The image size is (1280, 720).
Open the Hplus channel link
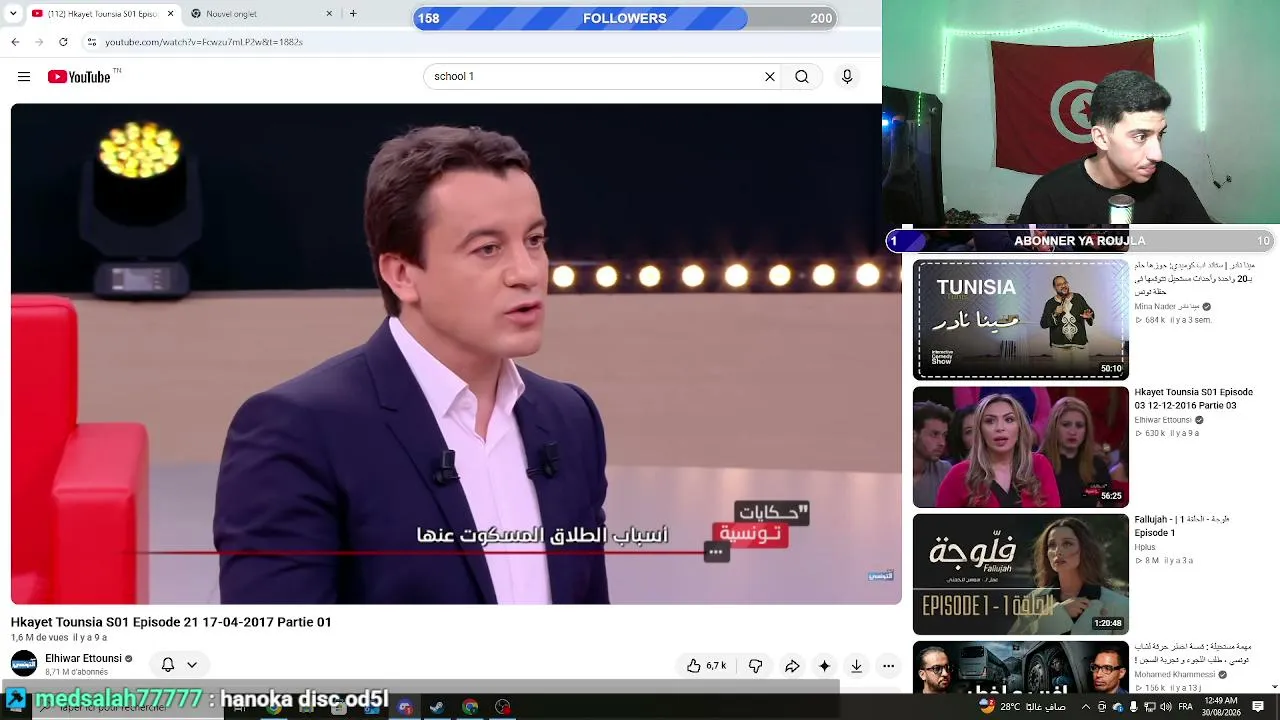(x=1145, y=547)
